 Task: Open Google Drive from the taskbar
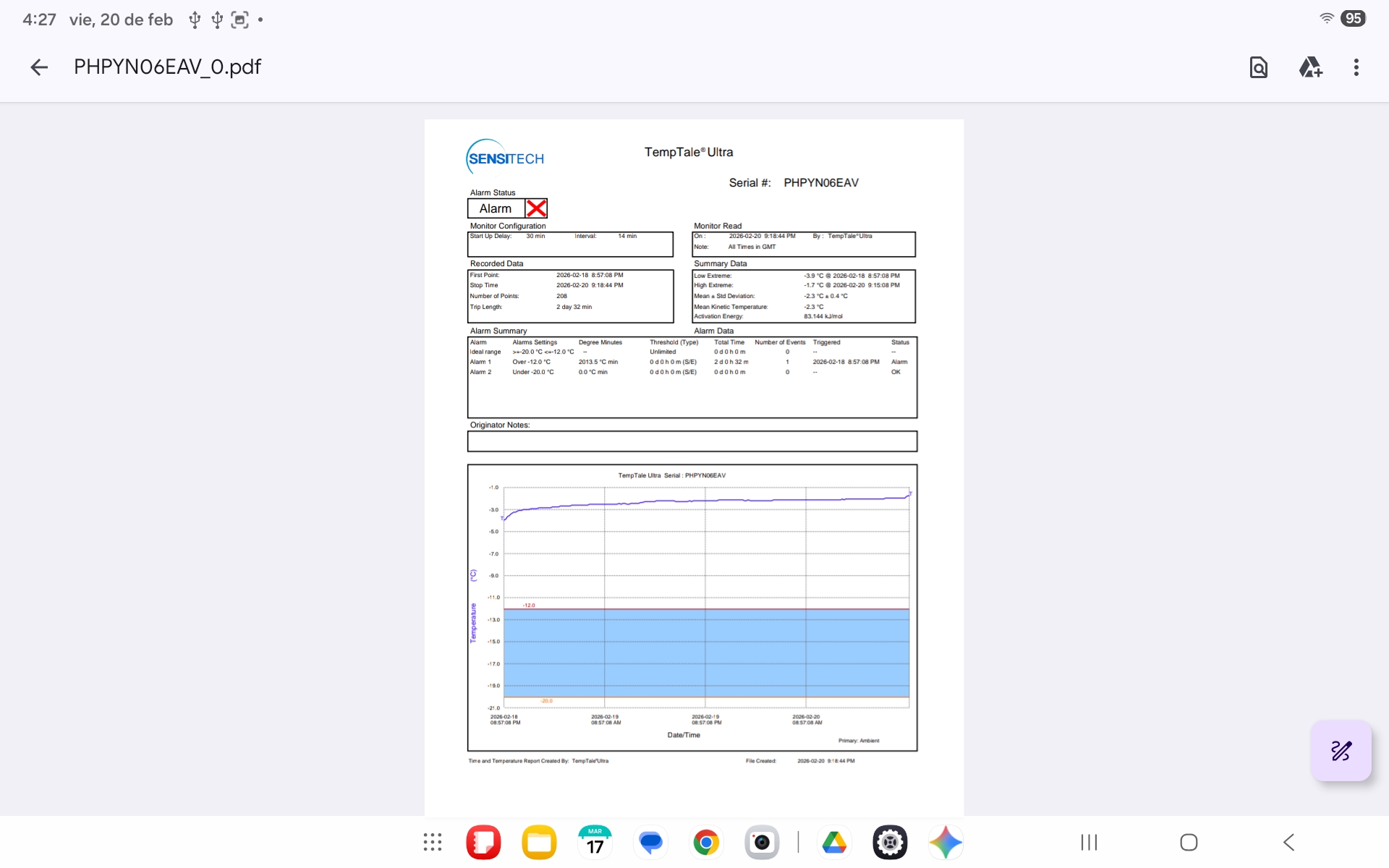click(834, 842)
